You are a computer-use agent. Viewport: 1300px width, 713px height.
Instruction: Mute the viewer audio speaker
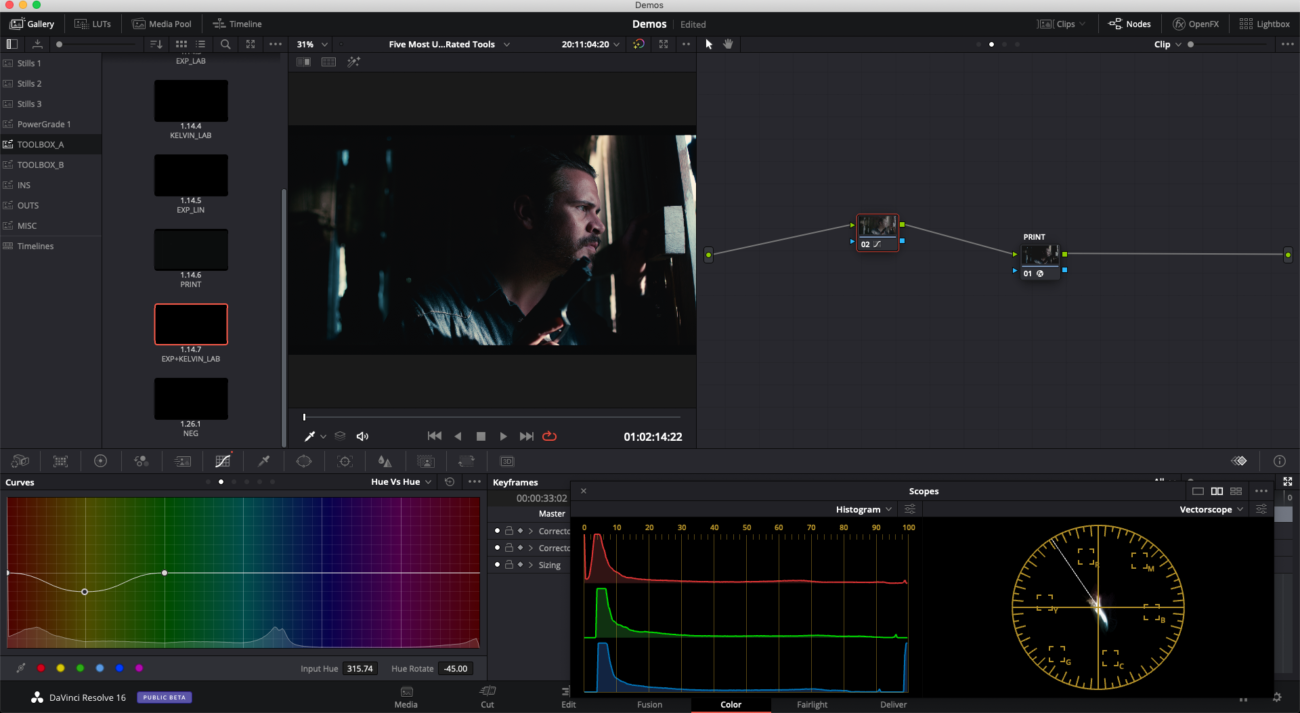(x=362, y=436)
